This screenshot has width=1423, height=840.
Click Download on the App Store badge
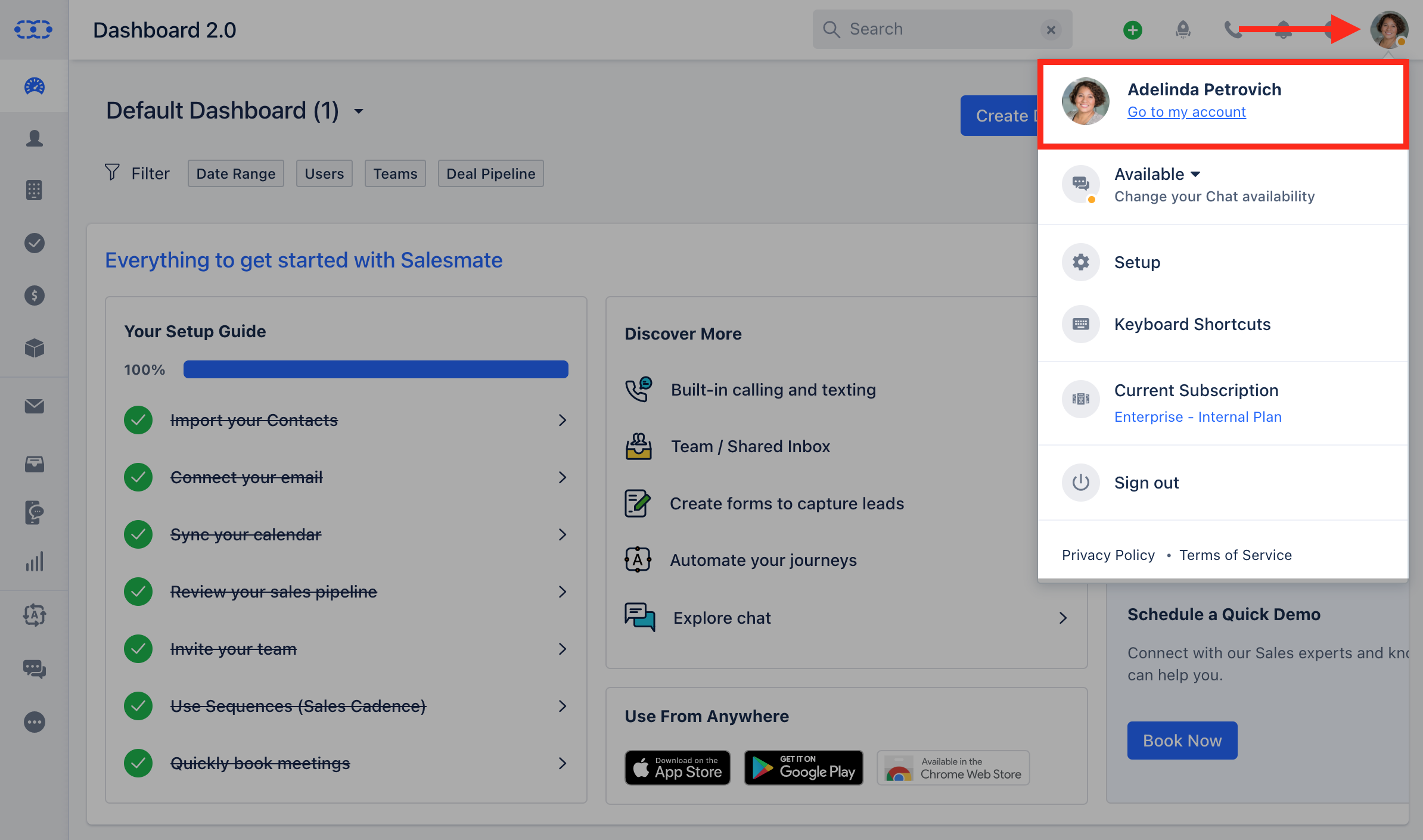coord(678,767)
